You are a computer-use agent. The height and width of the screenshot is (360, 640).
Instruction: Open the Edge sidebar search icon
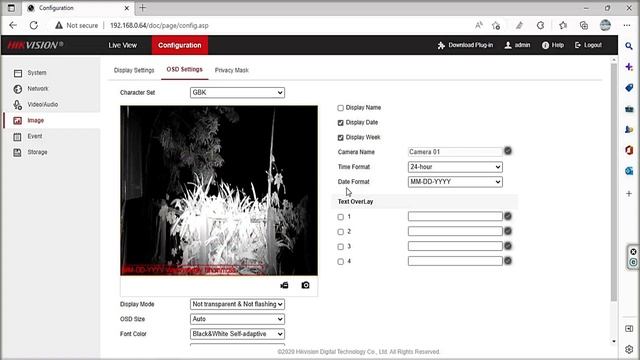click(629, 46)
